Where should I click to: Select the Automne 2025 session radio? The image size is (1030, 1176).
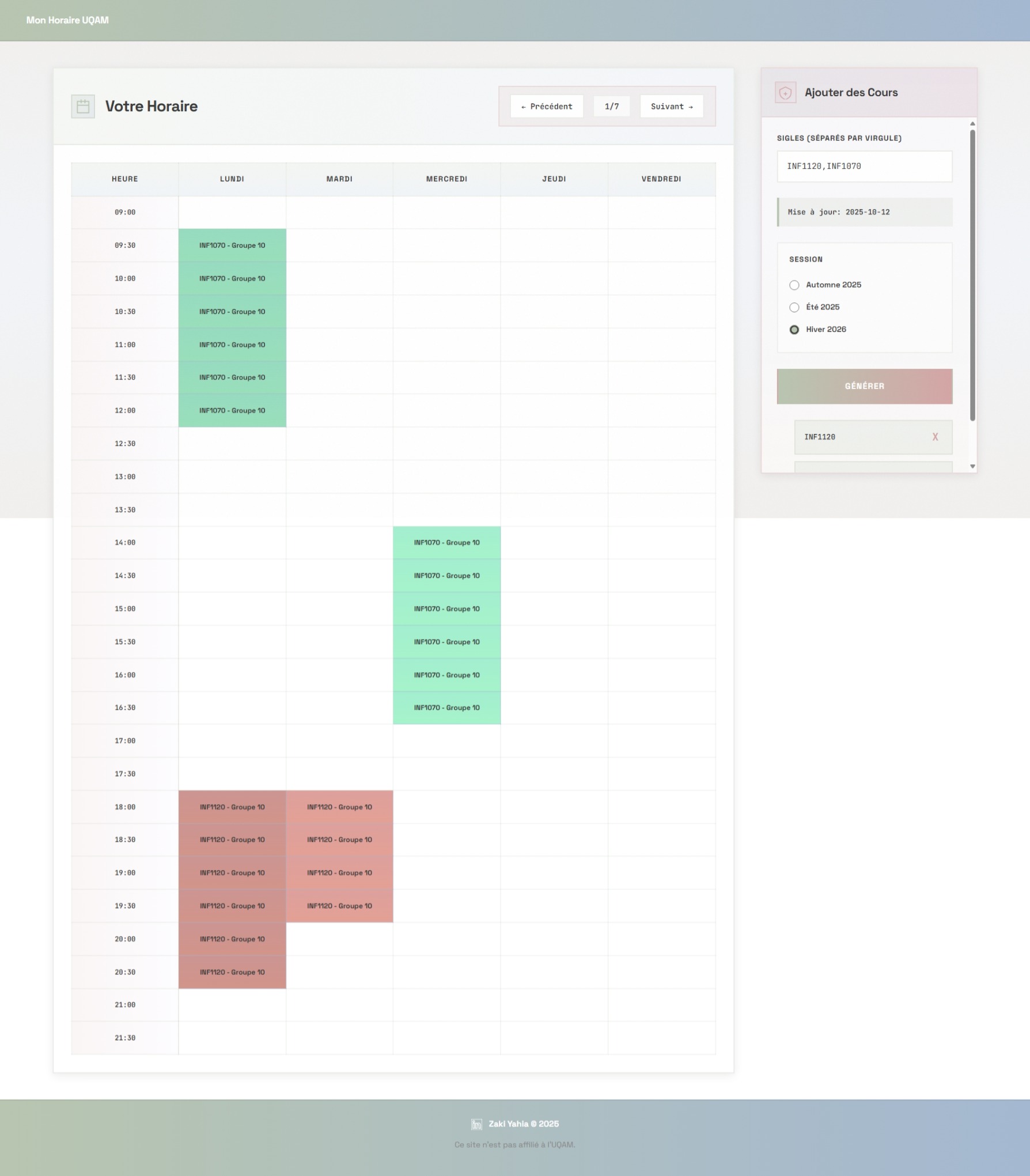[794, 285]
